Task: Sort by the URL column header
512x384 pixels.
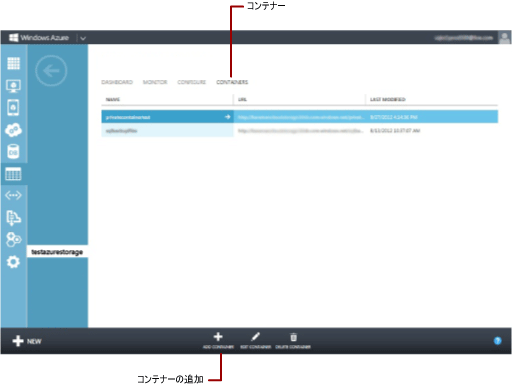Action: (243, 99)
